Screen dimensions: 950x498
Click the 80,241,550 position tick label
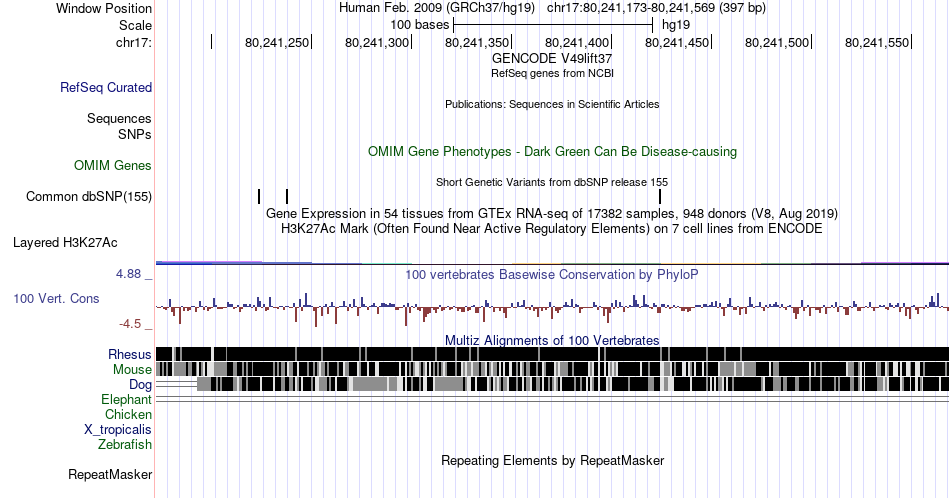coord(877,42)
